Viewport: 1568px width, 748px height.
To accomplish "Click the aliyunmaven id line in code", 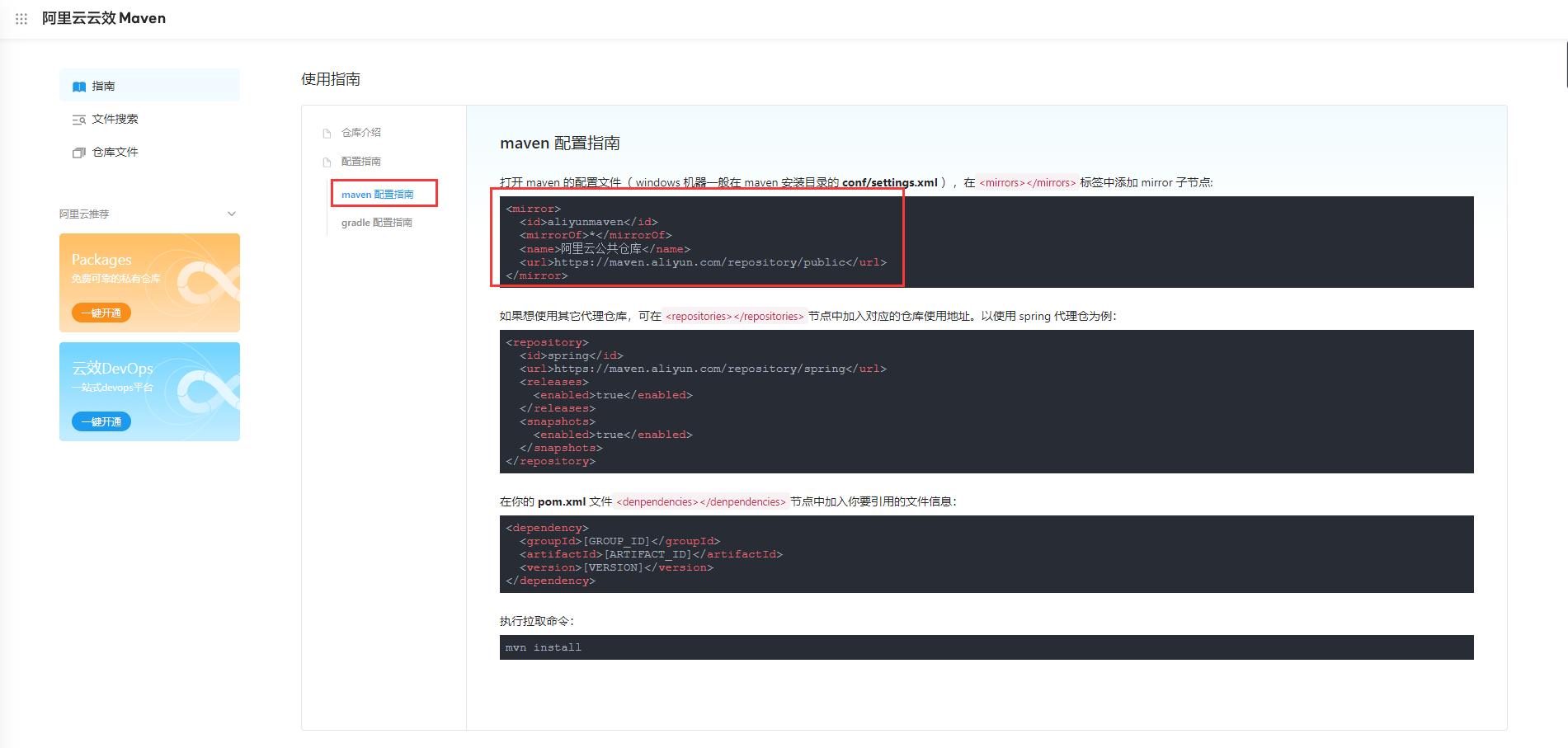I will (x=589, y=222).
